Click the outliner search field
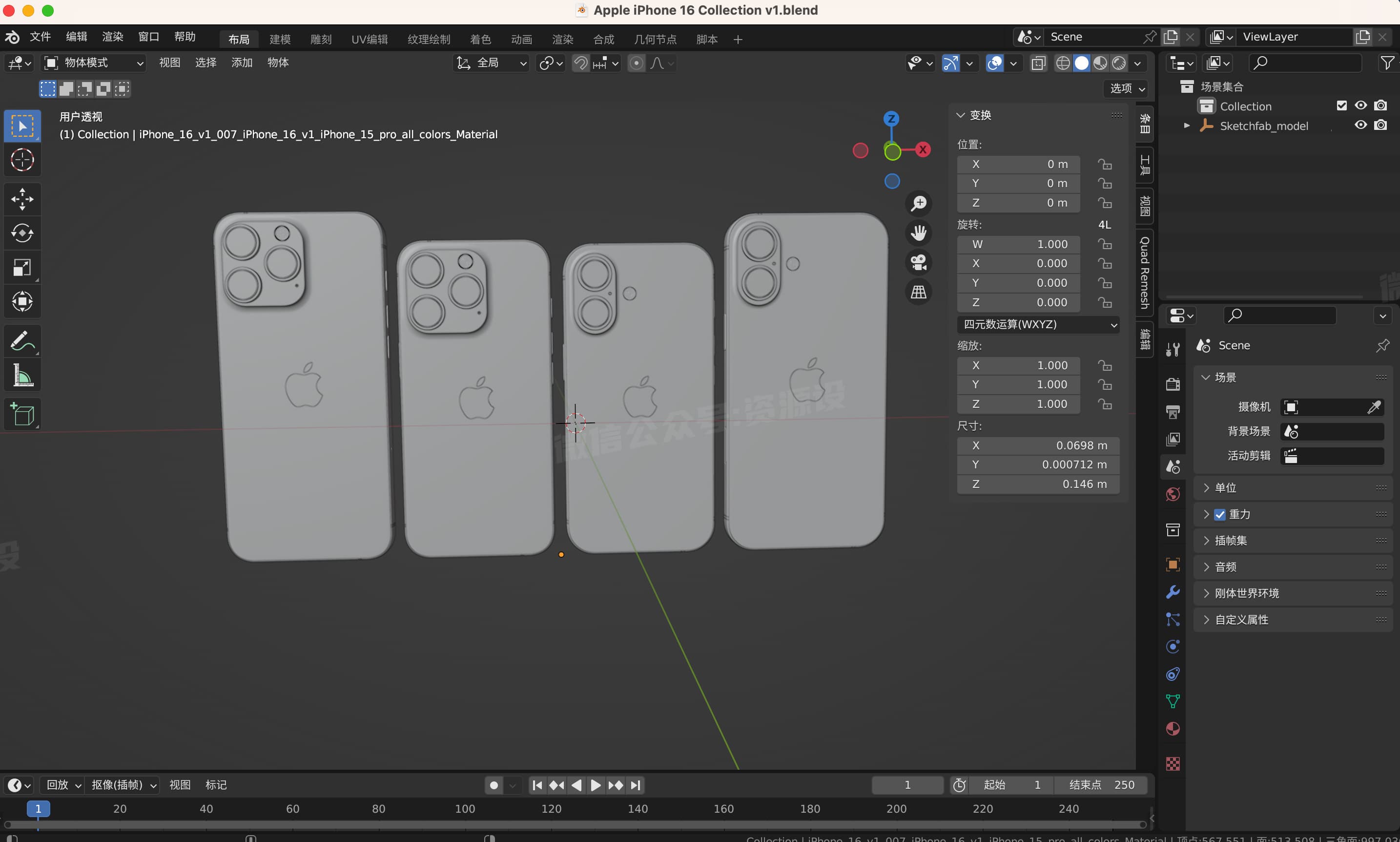 (x=1304, y=63)
